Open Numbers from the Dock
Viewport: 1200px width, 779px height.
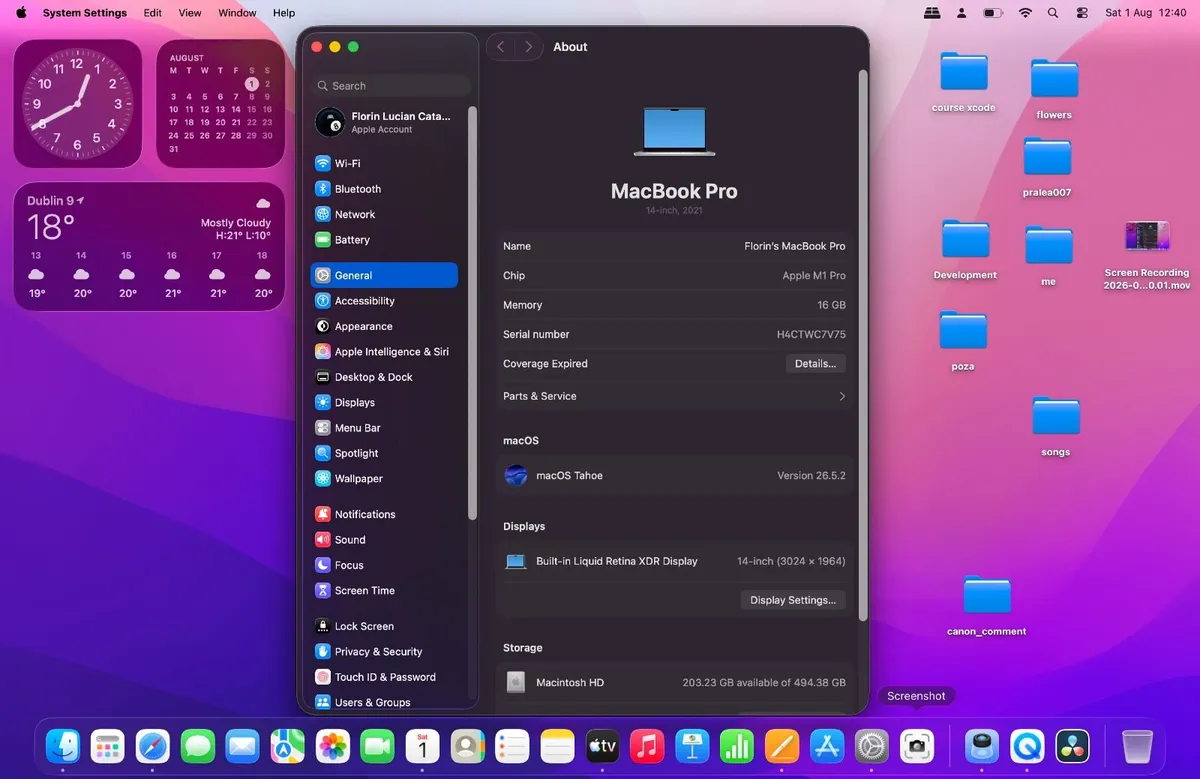[x=737, y=746]
